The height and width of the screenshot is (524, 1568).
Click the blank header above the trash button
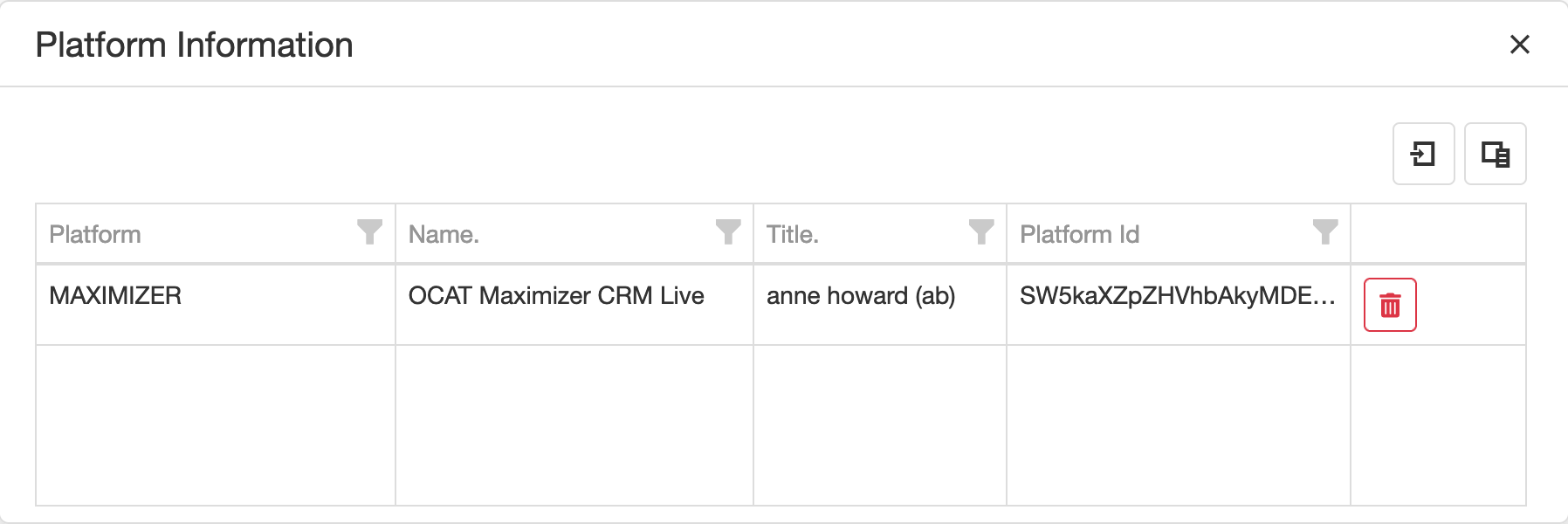[x=1437, y=234]
